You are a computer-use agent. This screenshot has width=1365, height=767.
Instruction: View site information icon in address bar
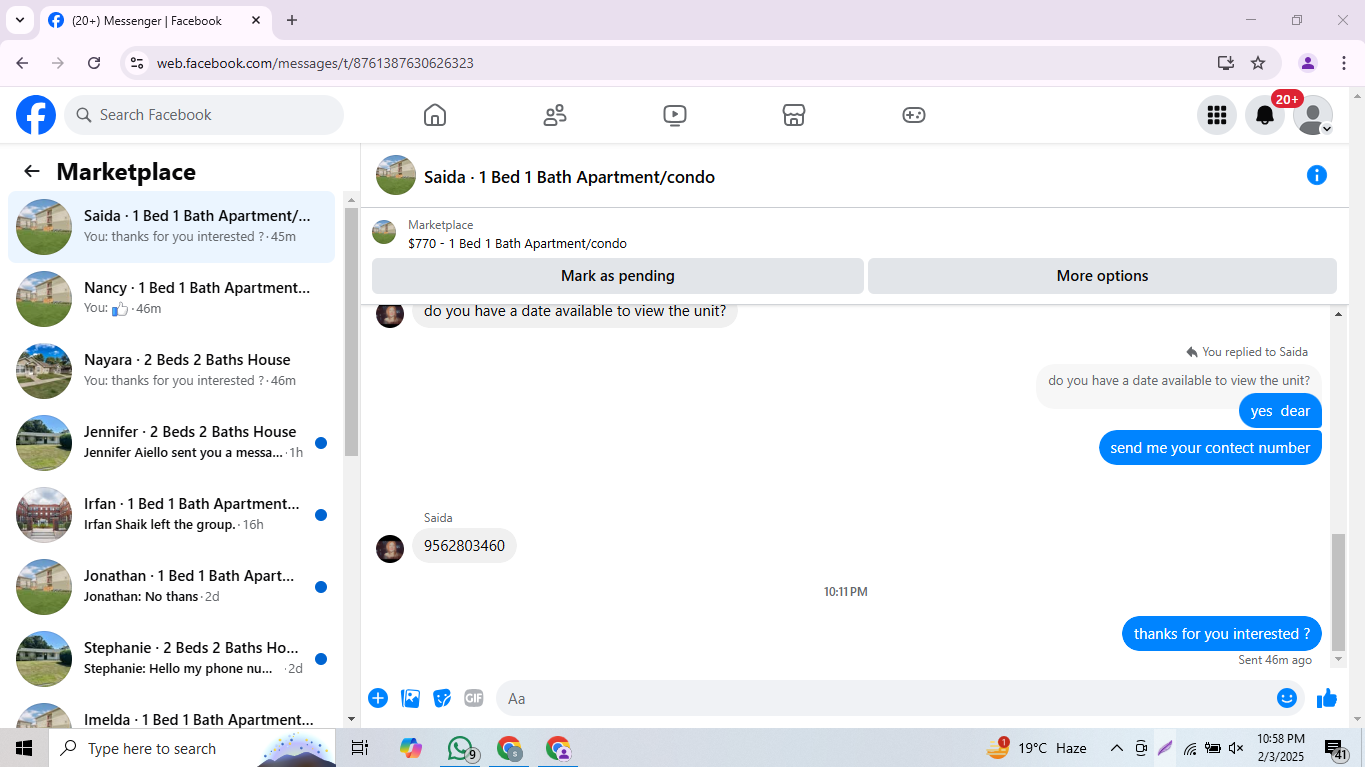click(x=138, y=63)
